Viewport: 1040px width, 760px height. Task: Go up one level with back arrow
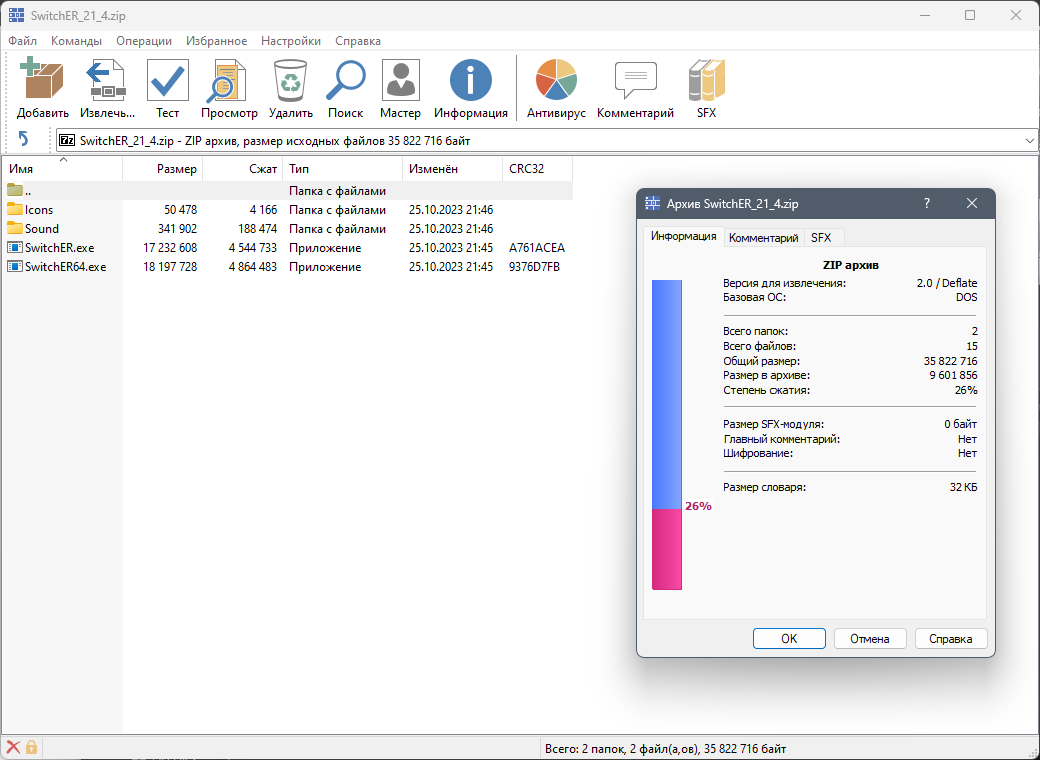24,141
